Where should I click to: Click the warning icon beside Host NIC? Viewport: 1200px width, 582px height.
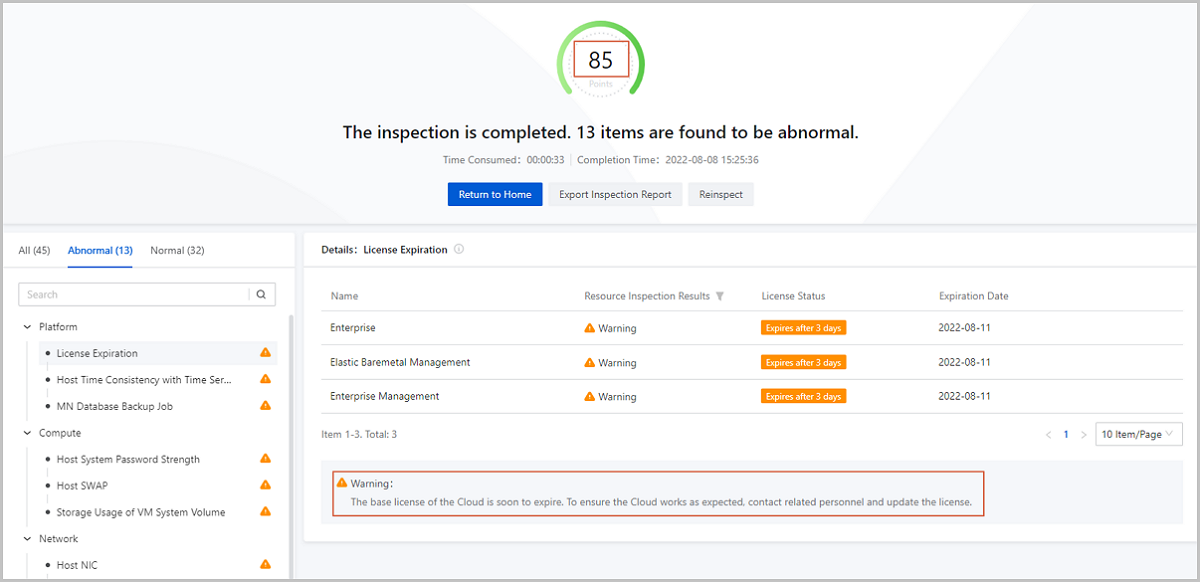coord(265,565)
